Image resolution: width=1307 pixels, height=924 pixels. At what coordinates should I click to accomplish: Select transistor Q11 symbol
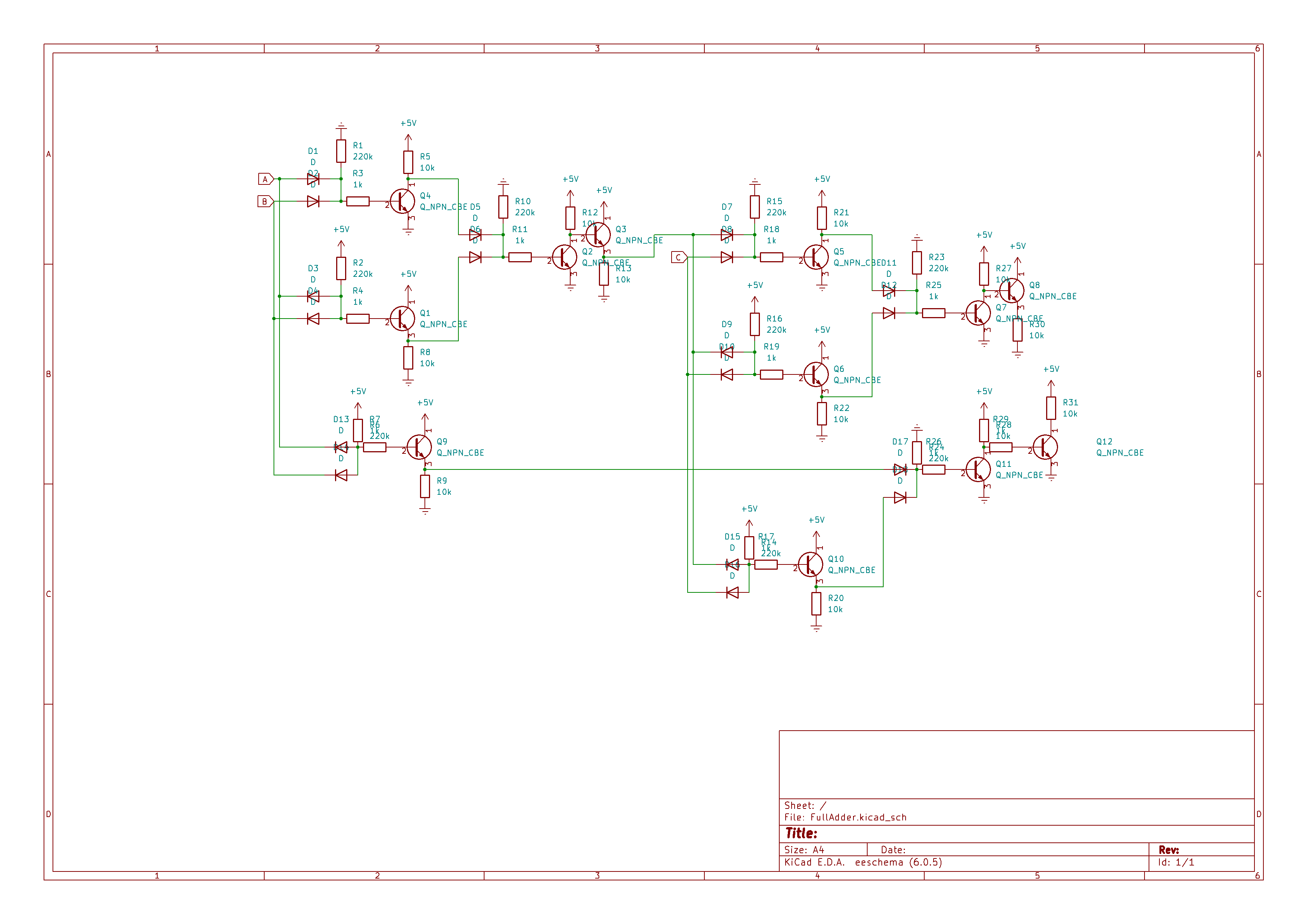click(979, 469)
